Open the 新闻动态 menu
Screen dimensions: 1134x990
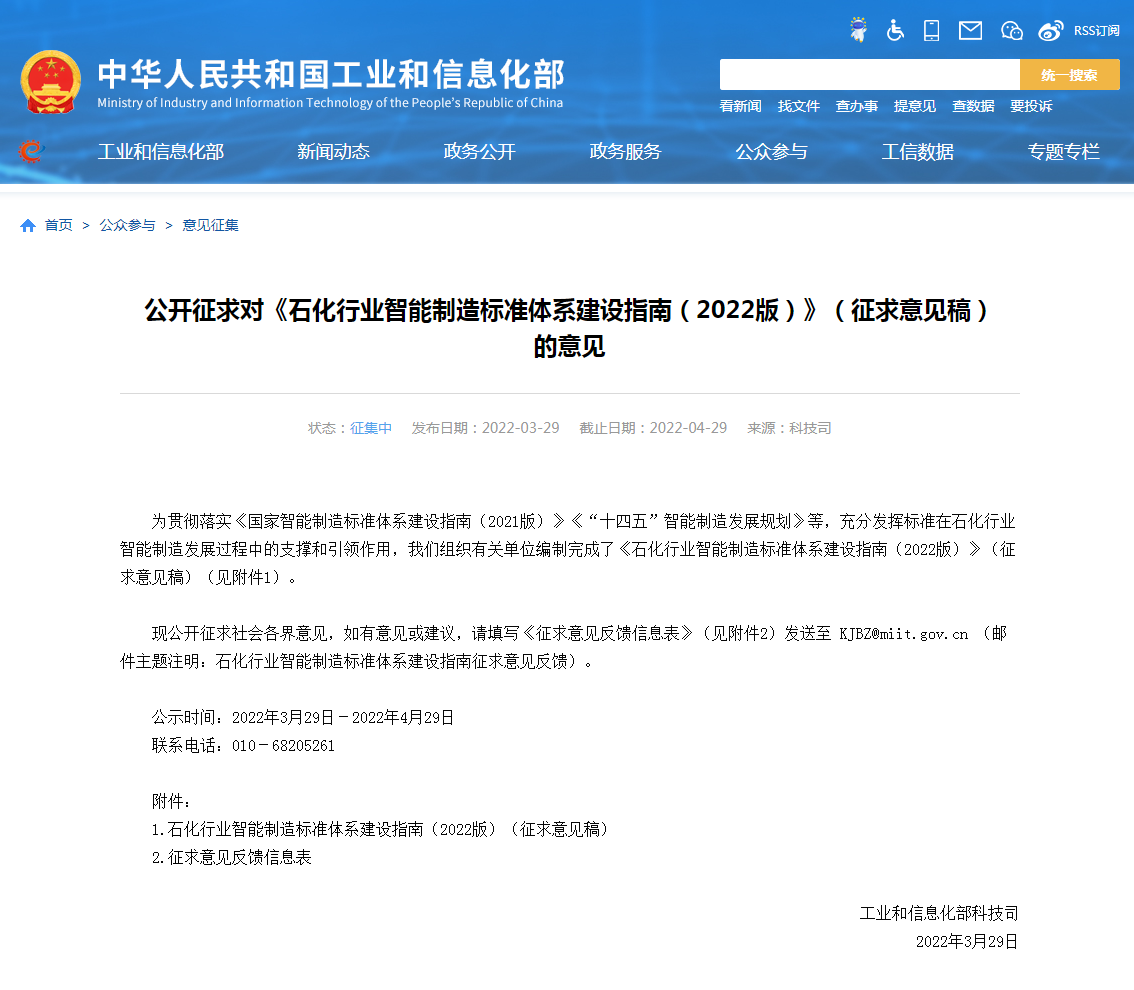(x=333, y=151)
